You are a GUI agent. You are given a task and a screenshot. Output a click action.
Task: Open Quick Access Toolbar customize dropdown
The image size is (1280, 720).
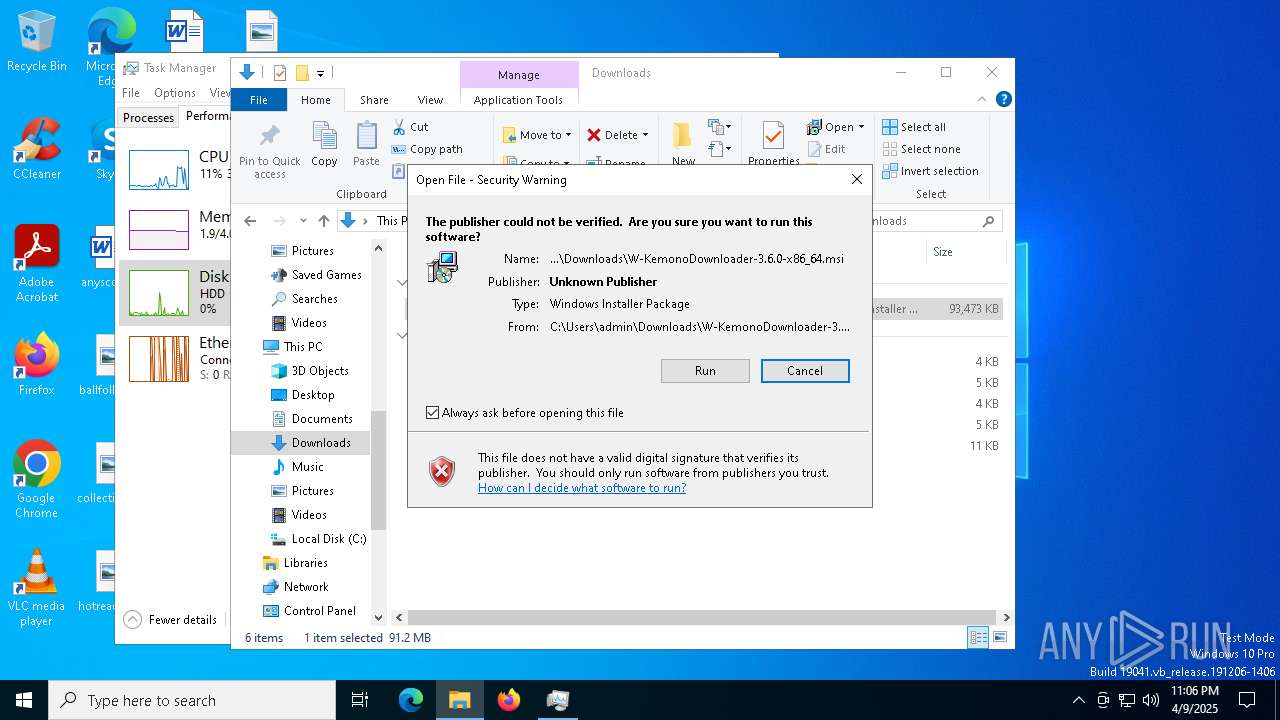point(321,73)
